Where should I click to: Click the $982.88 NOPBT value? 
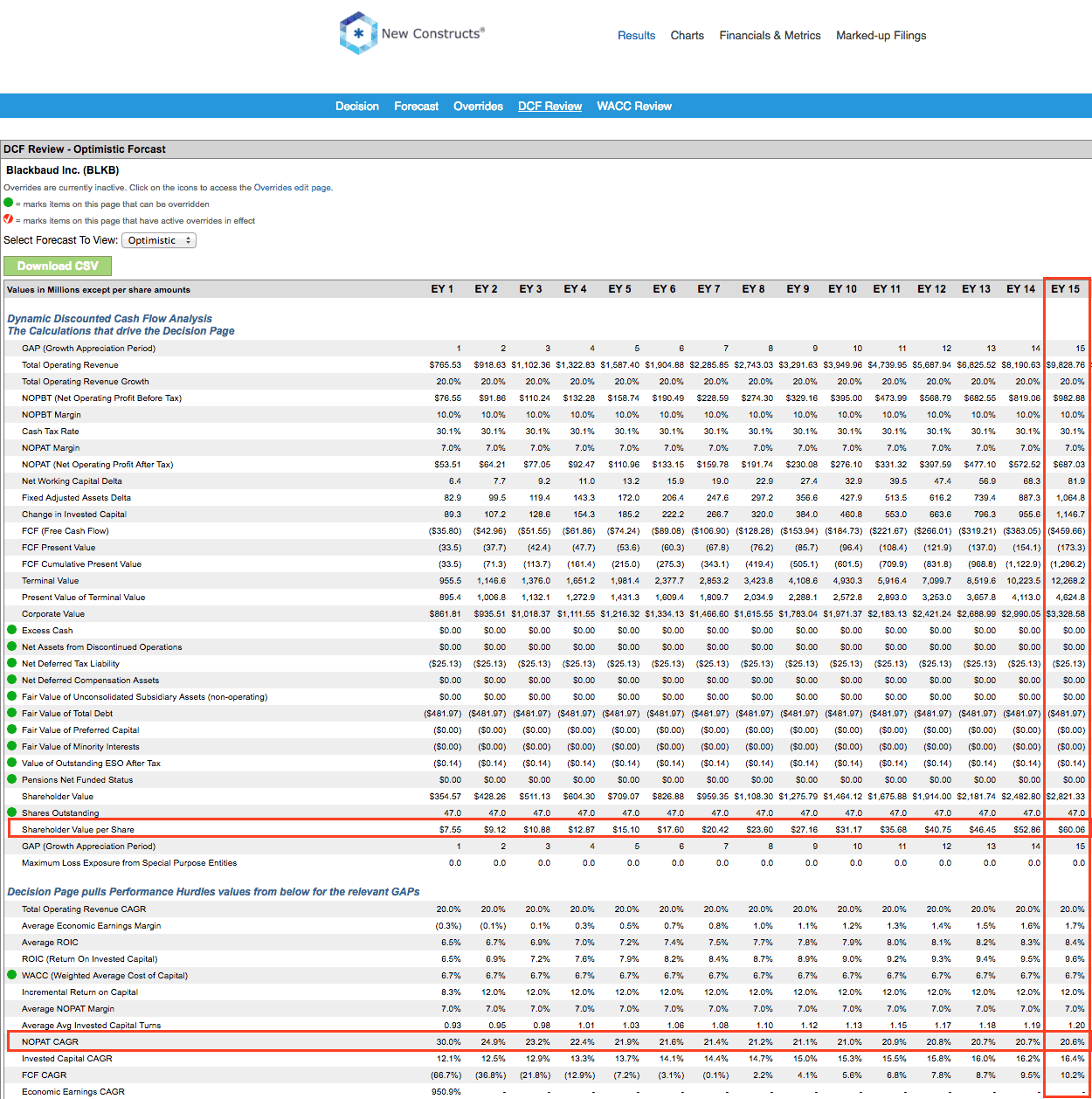pyautogui.click(x=1068, y=398)
